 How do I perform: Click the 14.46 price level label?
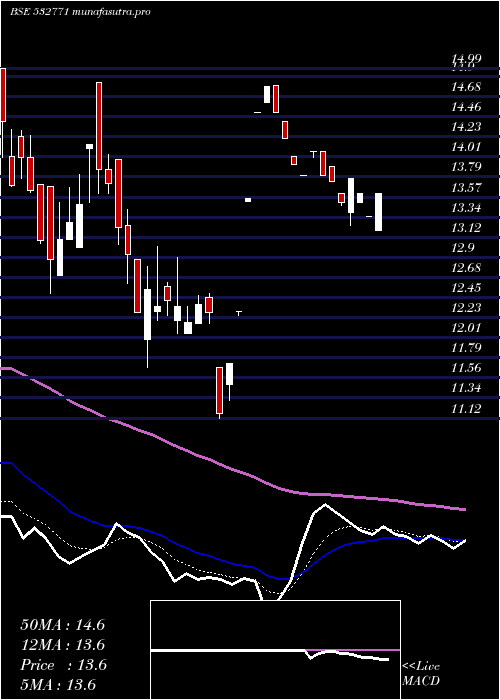pyautogui.click(x=466, y=107)
